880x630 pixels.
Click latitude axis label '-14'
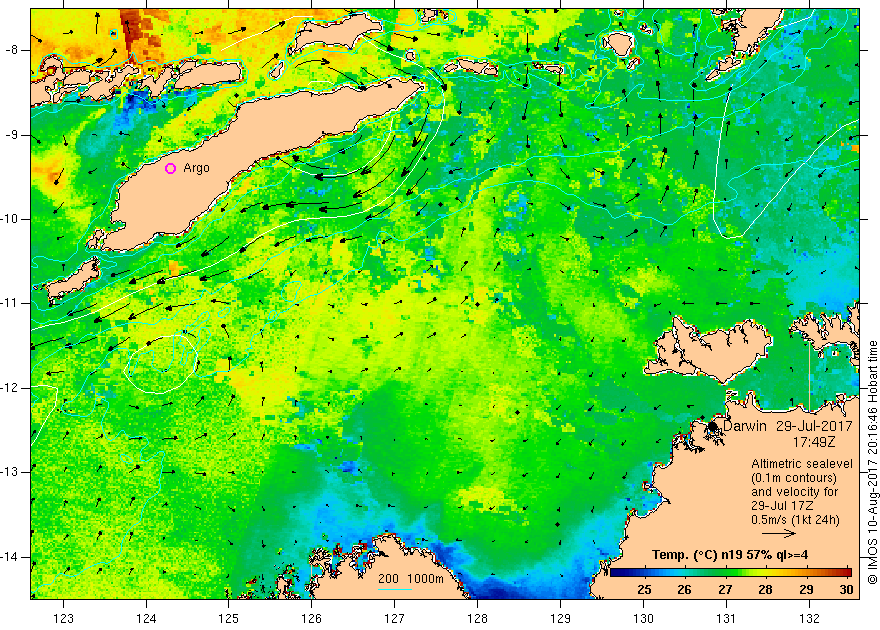coord(10,557)
